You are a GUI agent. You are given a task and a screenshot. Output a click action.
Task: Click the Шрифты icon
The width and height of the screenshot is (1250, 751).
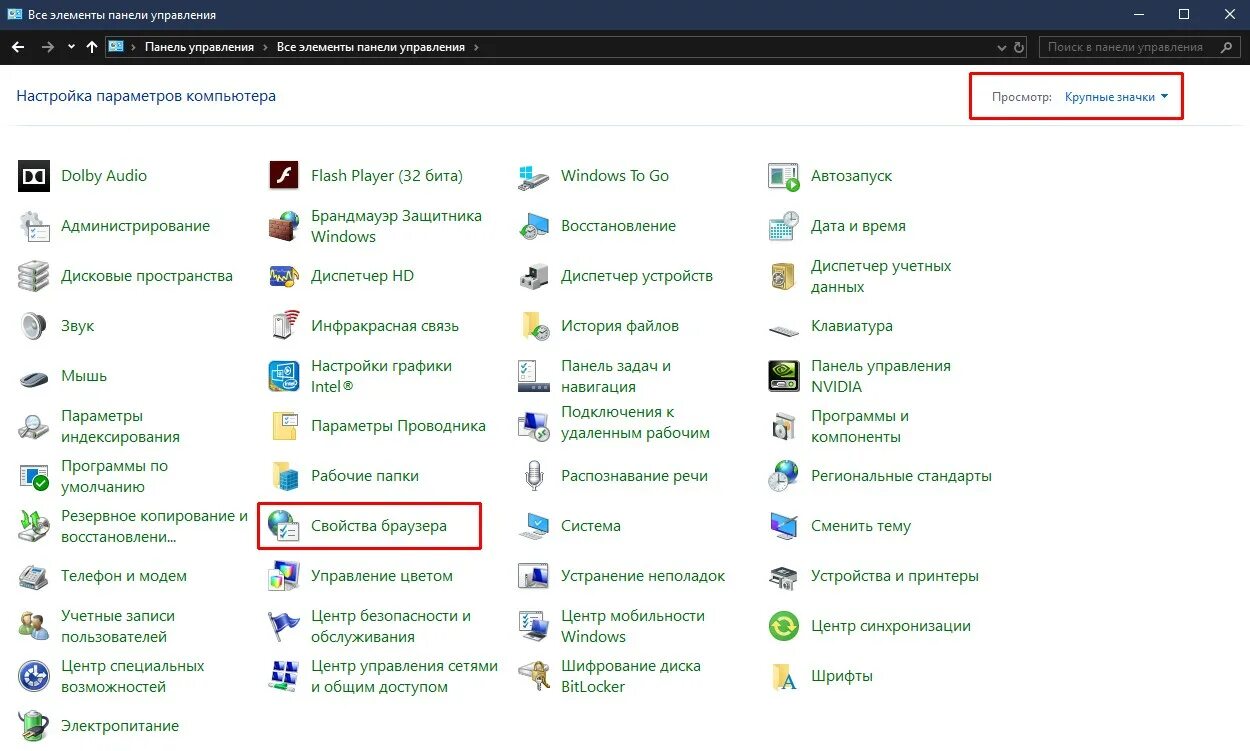coord(784,676)
